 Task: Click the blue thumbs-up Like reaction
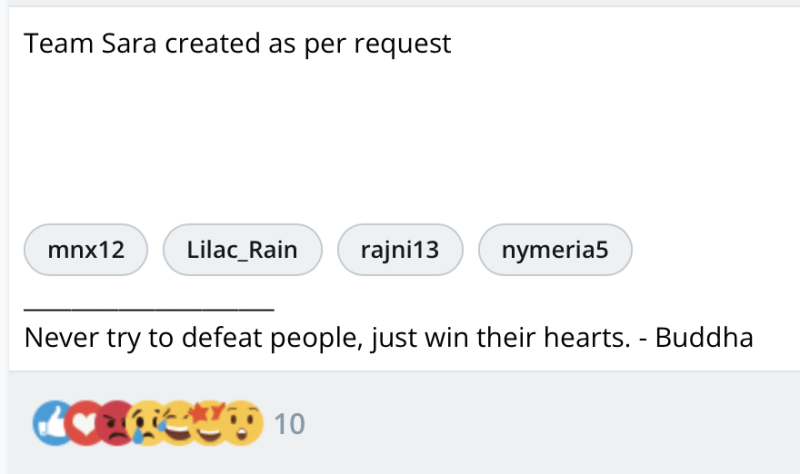pyautogui.click(x=51, y=423)
